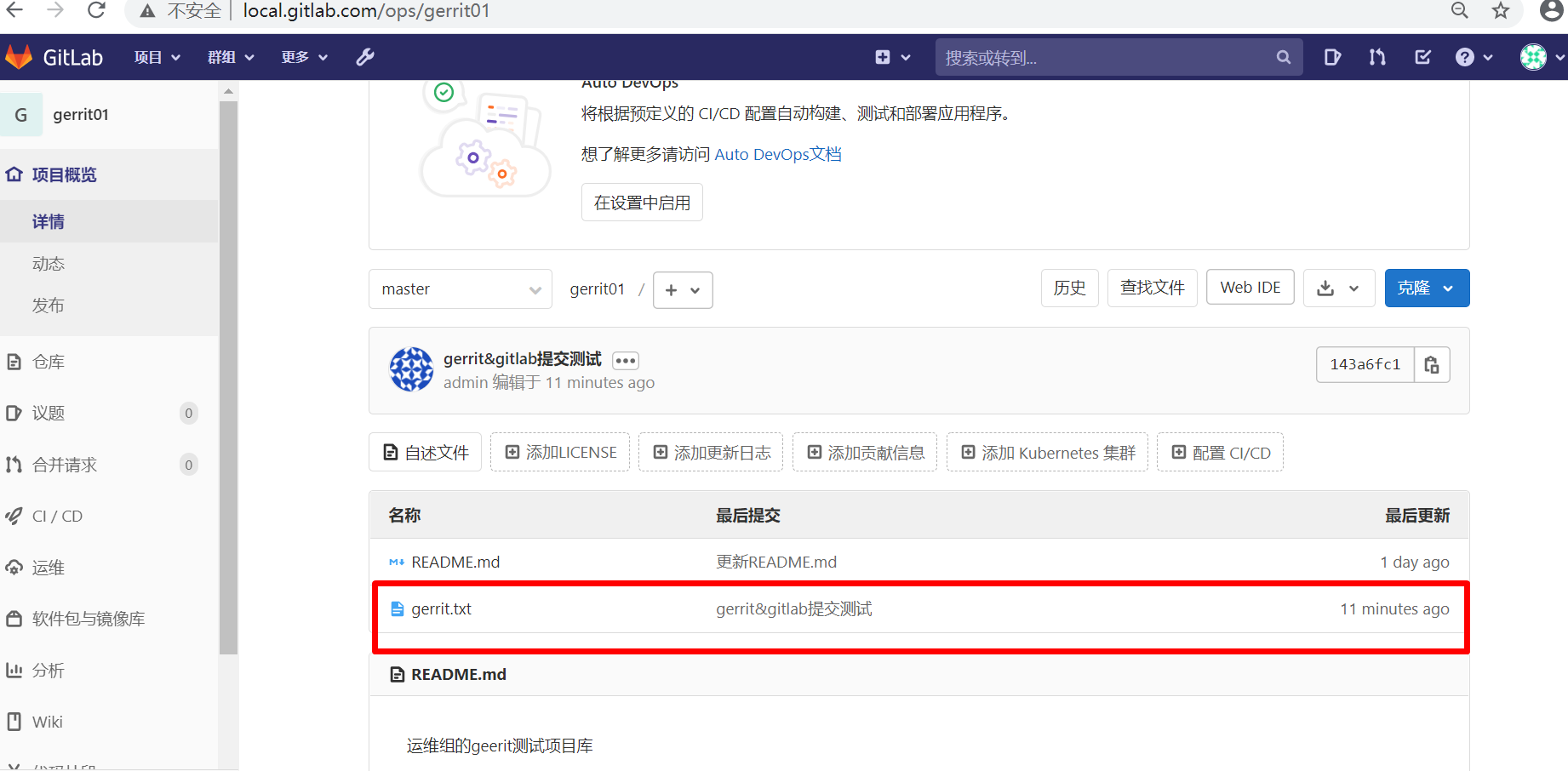
Task: Click the commit author avatar
Action: (x=411, y=369)
